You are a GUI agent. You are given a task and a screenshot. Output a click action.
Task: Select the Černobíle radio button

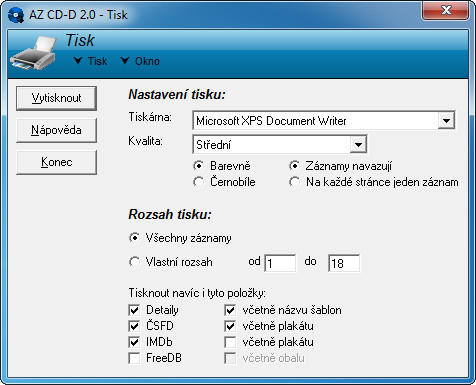tap(199, 182)
